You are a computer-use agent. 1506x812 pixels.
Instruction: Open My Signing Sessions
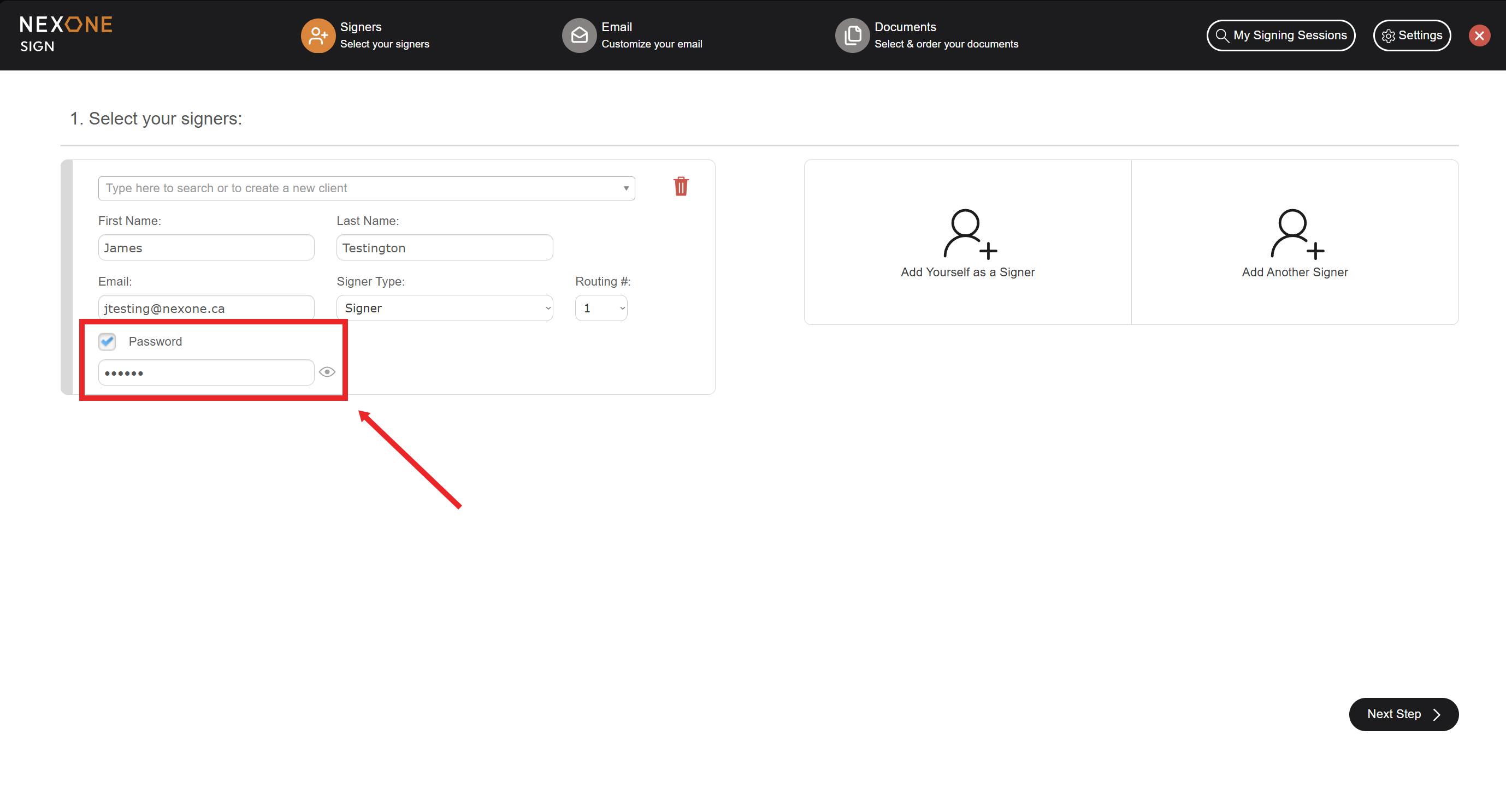click(1280, 35)
